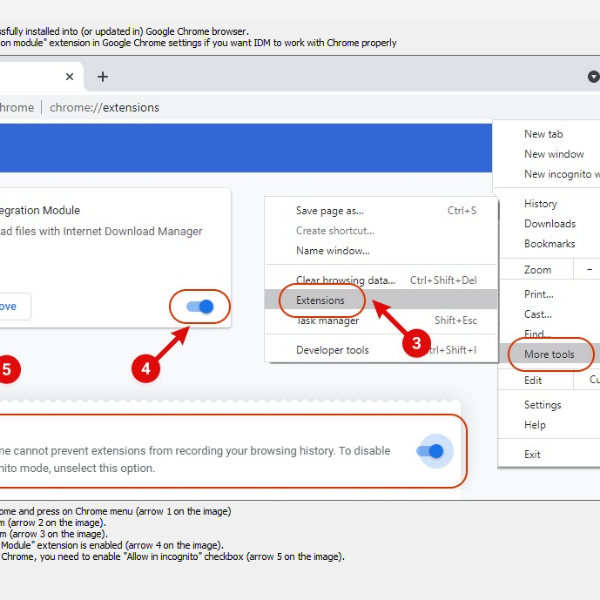Choose Save page as... in submenu
This screenshot has height=600, width=600.
coord(330,211)
